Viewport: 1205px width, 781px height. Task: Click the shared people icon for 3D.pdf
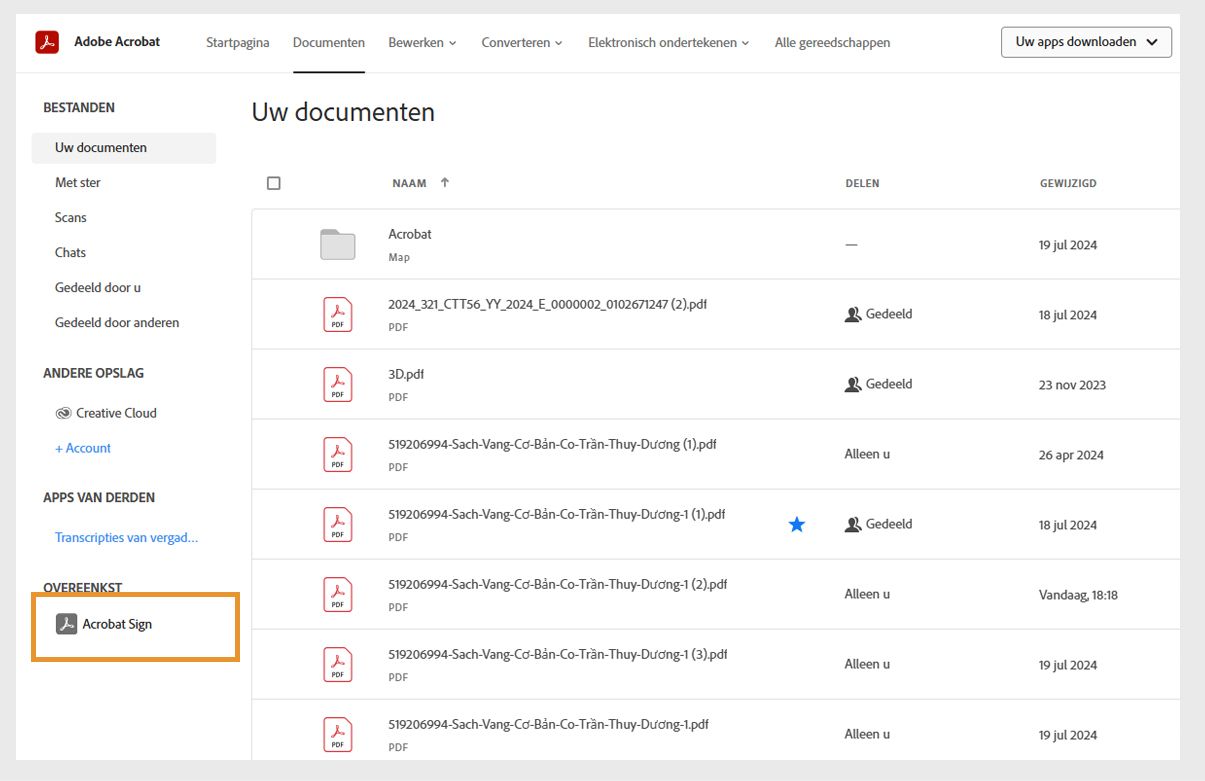click(853, 384)
